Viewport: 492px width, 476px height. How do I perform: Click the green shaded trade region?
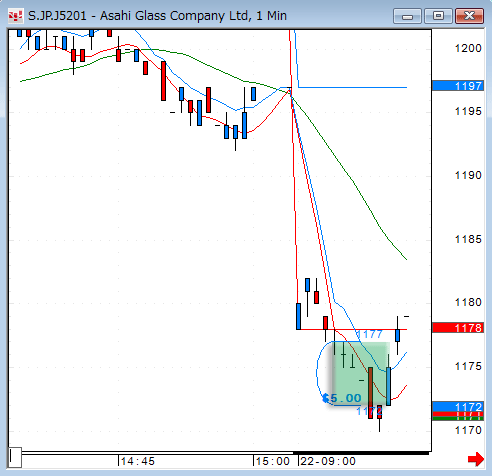click(x=361, y=373)
